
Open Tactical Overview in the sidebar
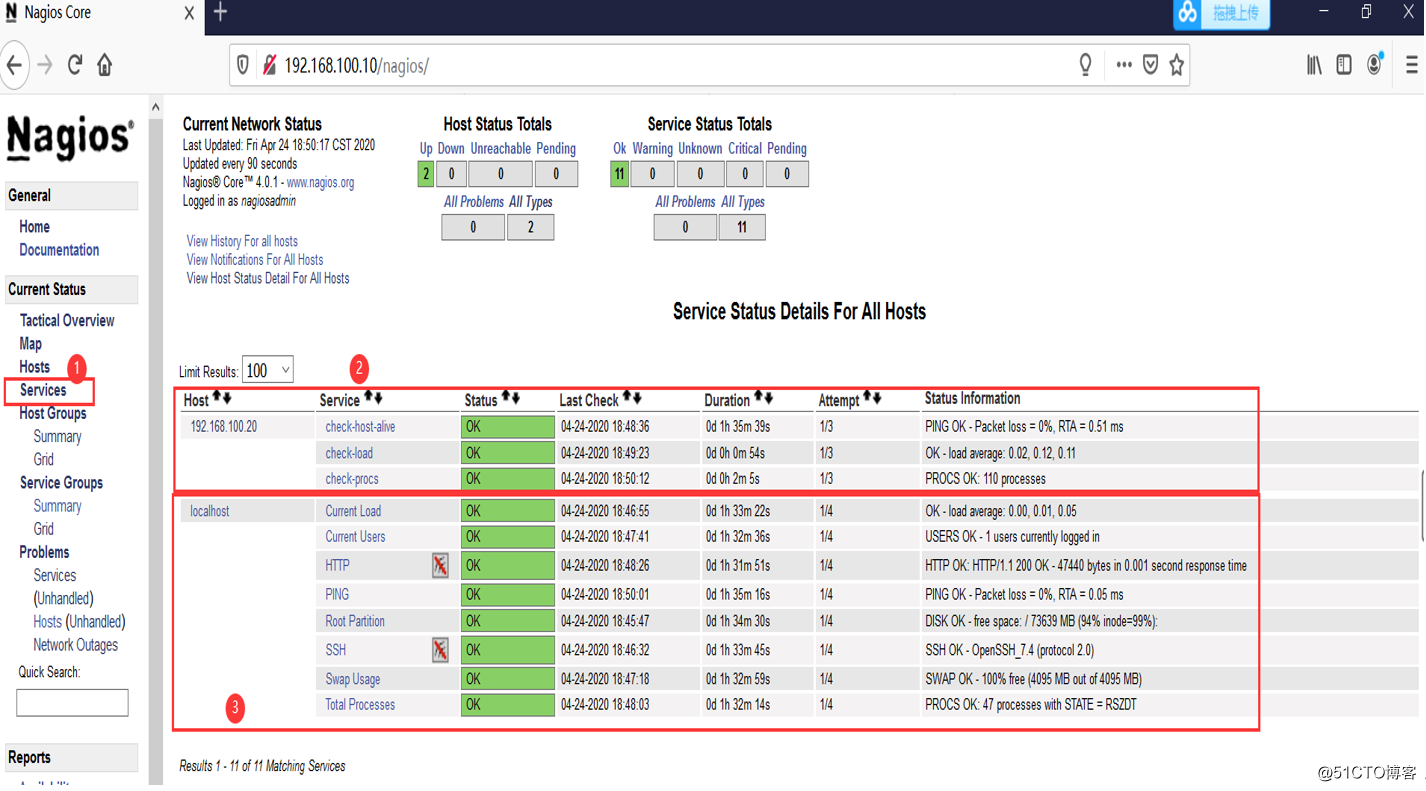(67, 321)
